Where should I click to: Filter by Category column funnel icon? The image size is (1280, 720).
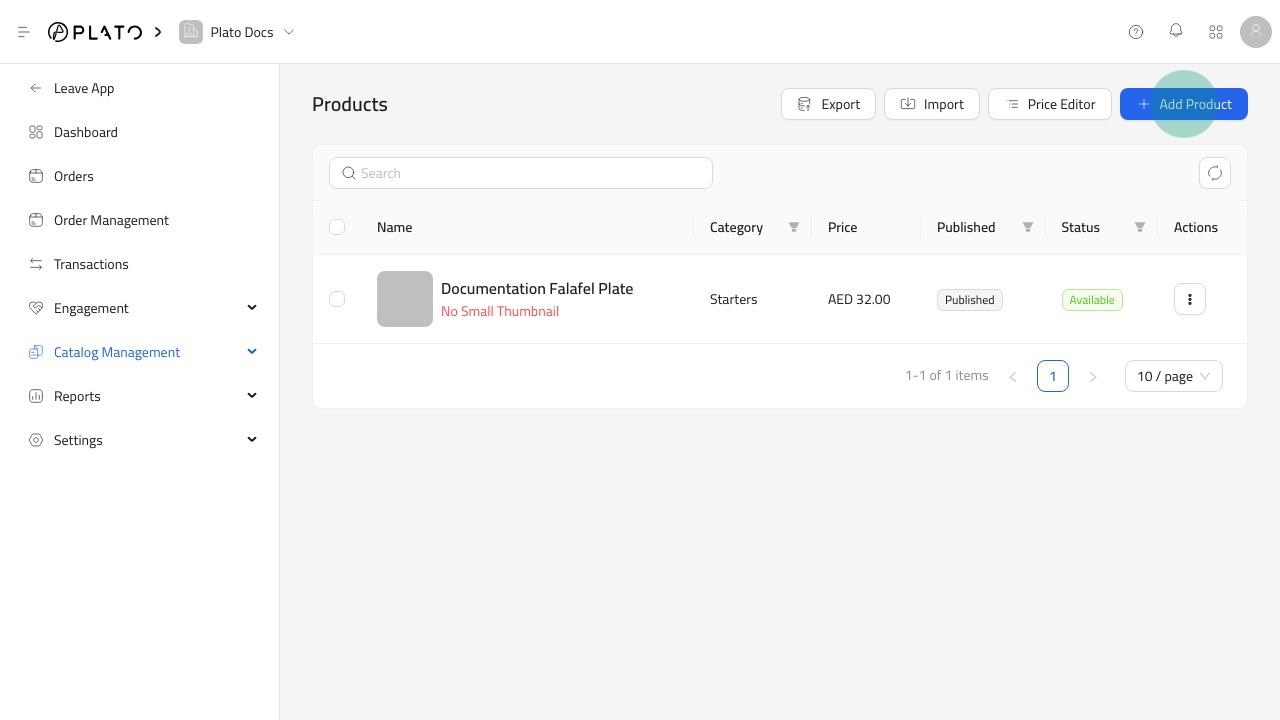coord(794,227)
